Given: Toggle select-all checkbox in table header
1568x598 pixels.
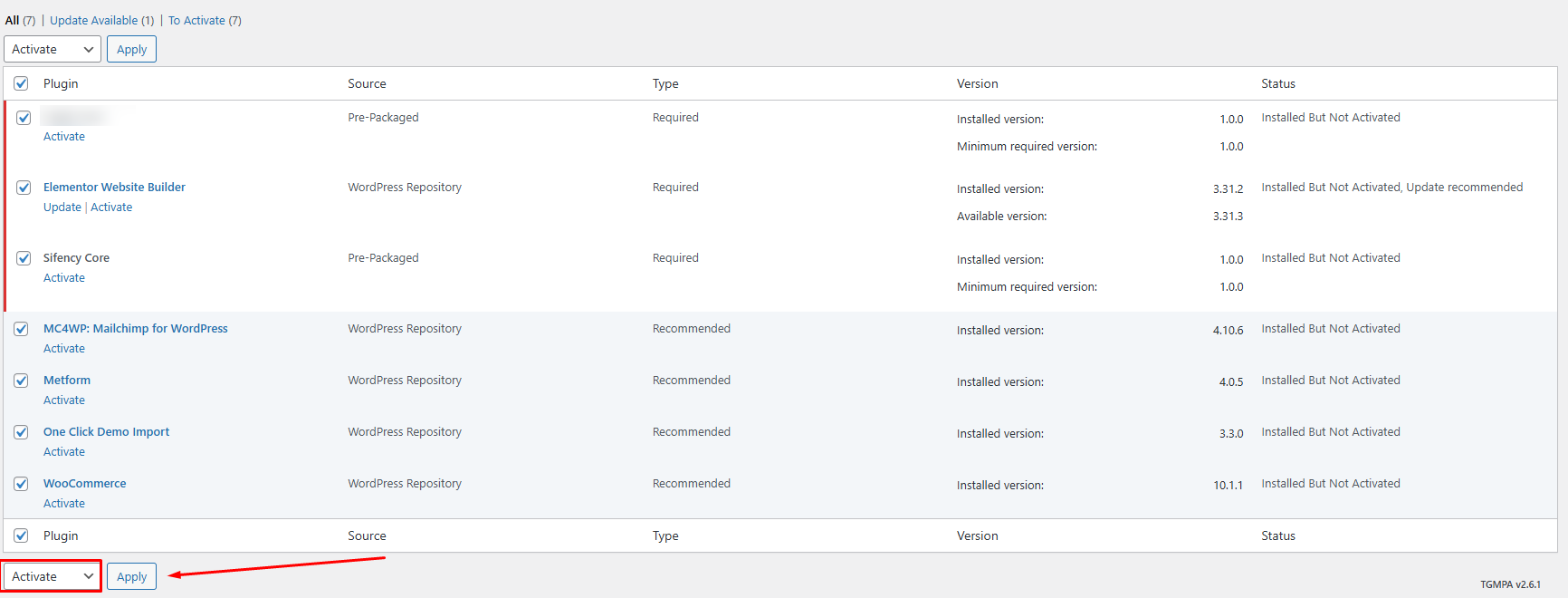Looking at the screenshot, I should pos(21,83).
